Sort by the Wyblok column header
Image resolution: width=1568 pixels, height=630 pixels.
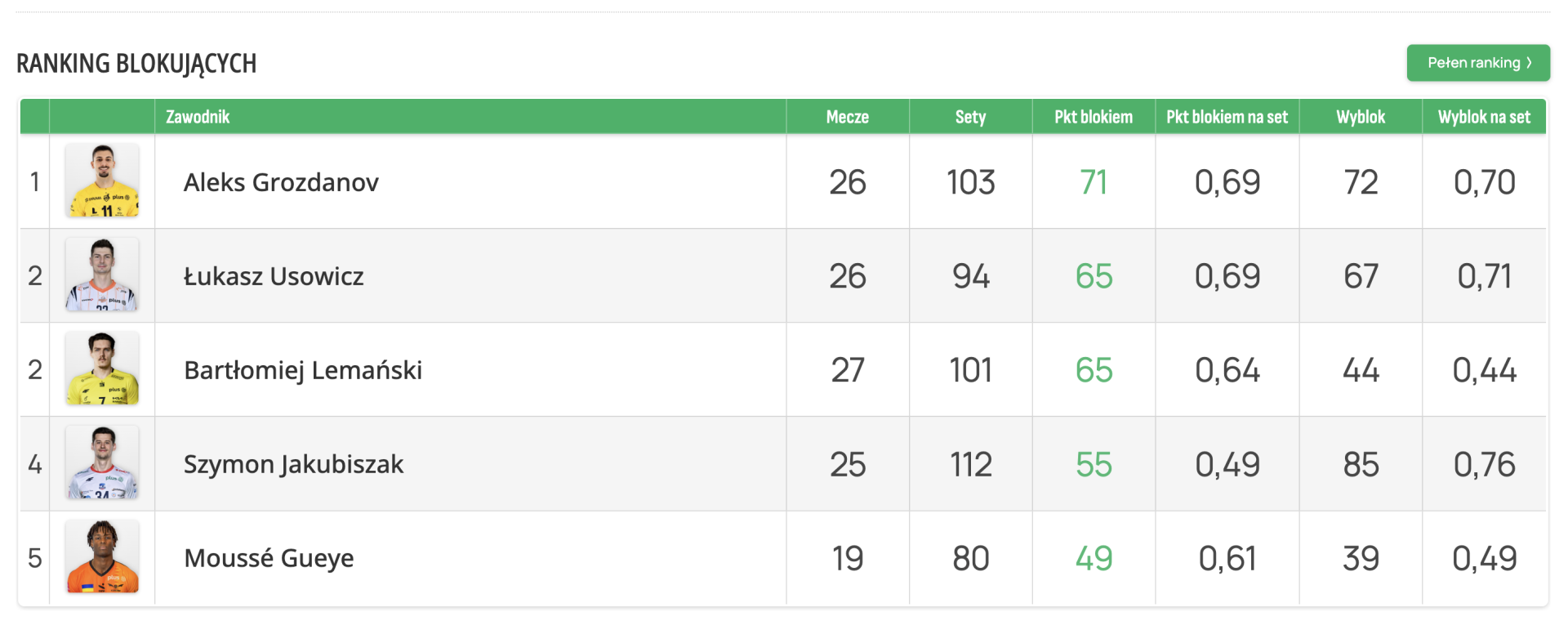pos(1361,117)
